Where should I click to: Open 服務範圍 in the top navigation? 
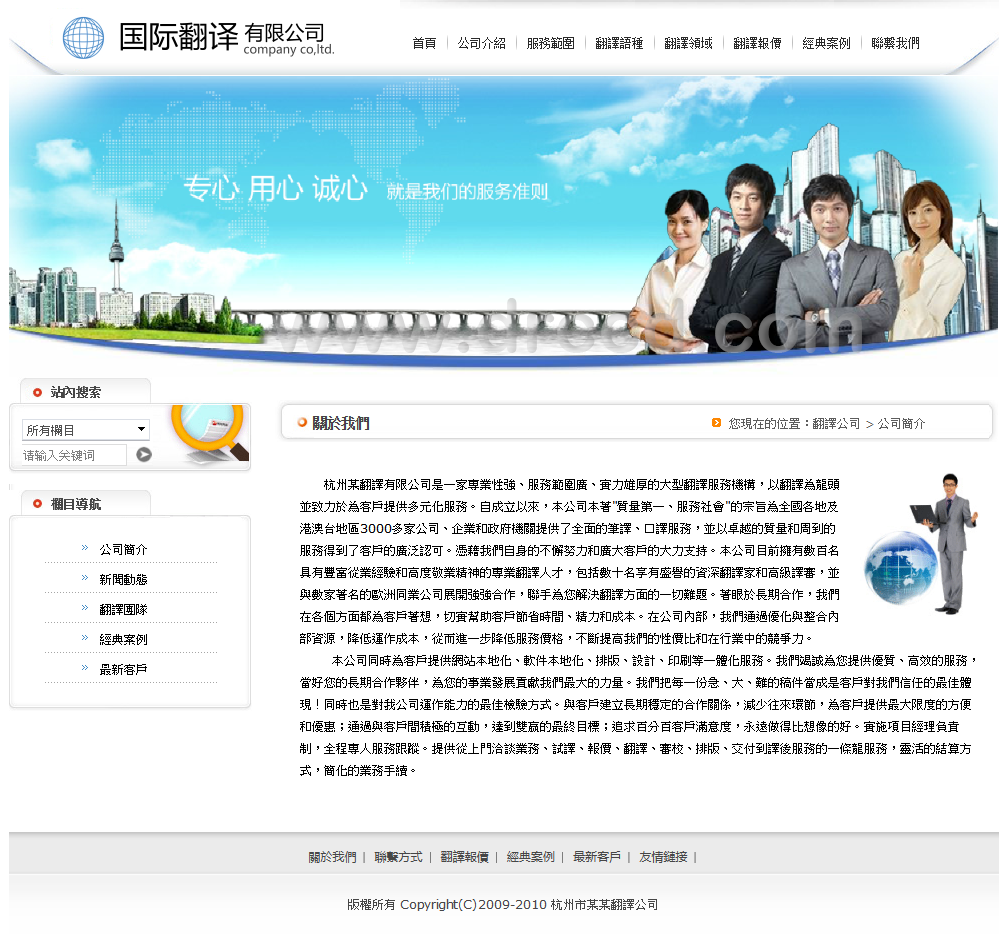[x=550, y=43]
